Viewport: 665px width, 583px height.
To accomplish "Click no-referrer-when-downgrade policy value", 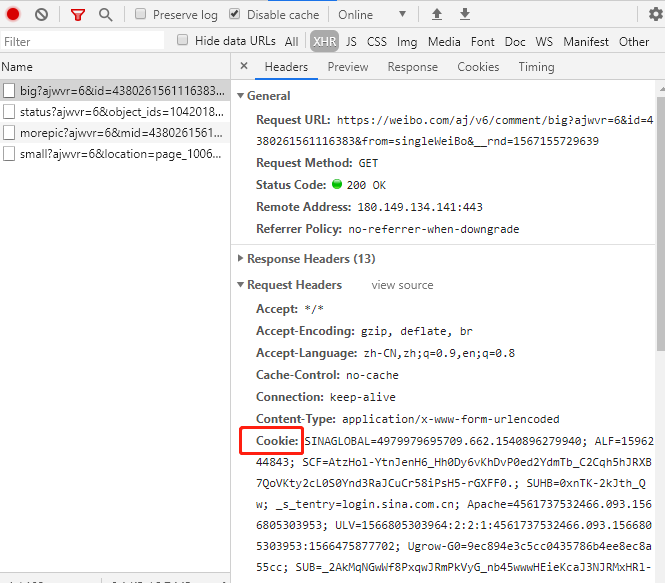I will [x=433, y=229].
